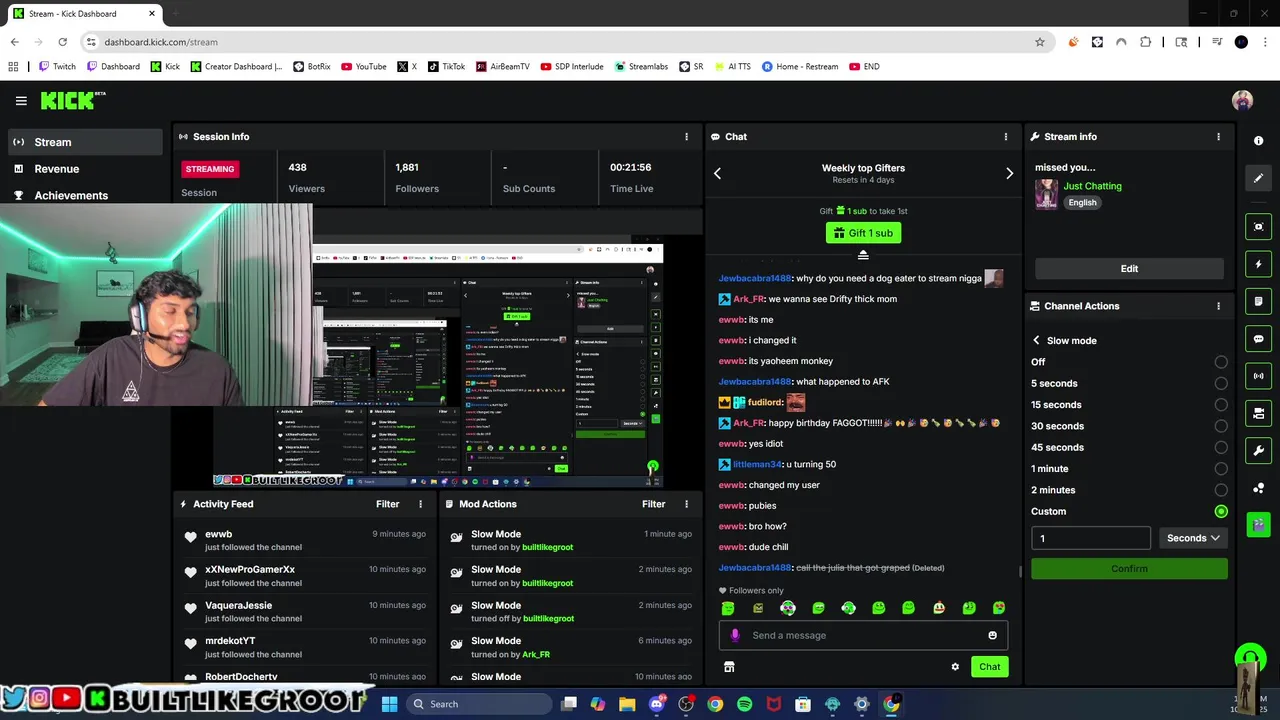Open Mod Actions Filter

coord(653,504)
